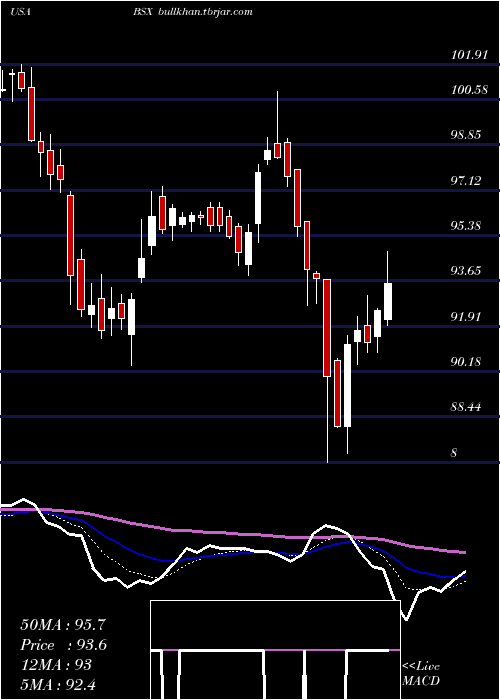
Task: Click the <<Live MACD label
Action: pos(421,674)
